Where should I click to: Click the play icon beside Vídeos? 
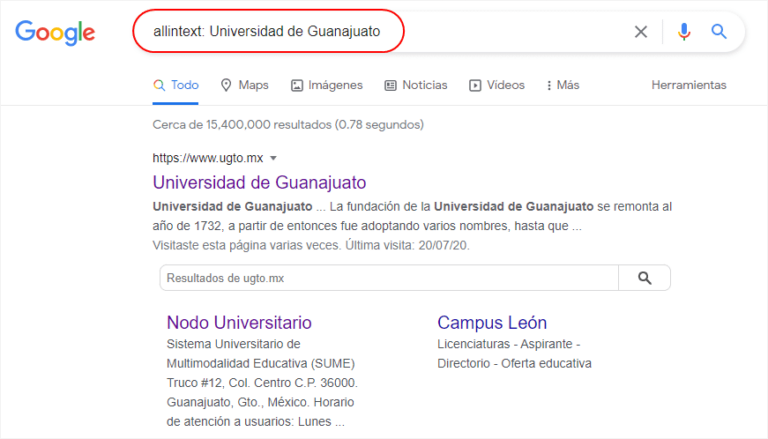point(475,86)
